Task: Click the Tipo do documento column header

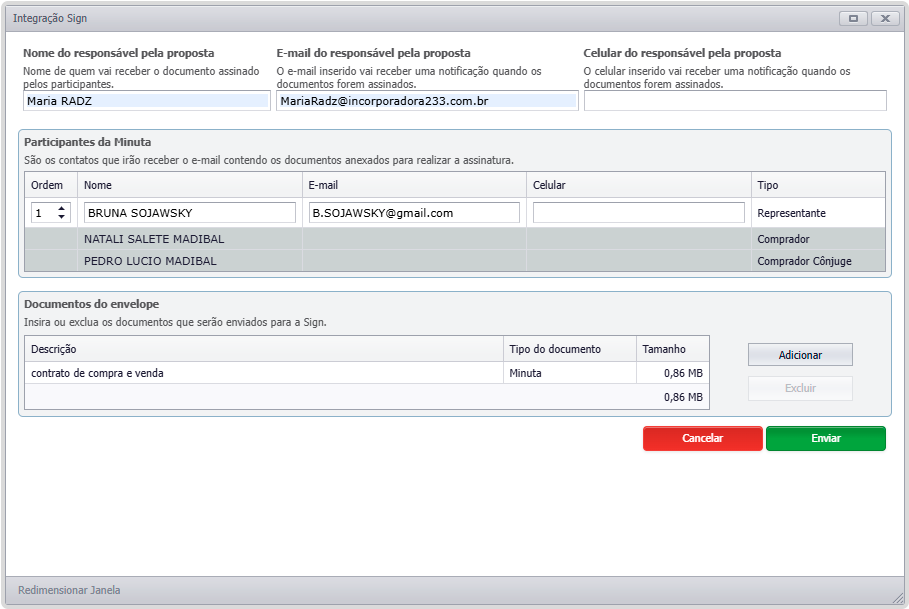Action: (555, 349)
